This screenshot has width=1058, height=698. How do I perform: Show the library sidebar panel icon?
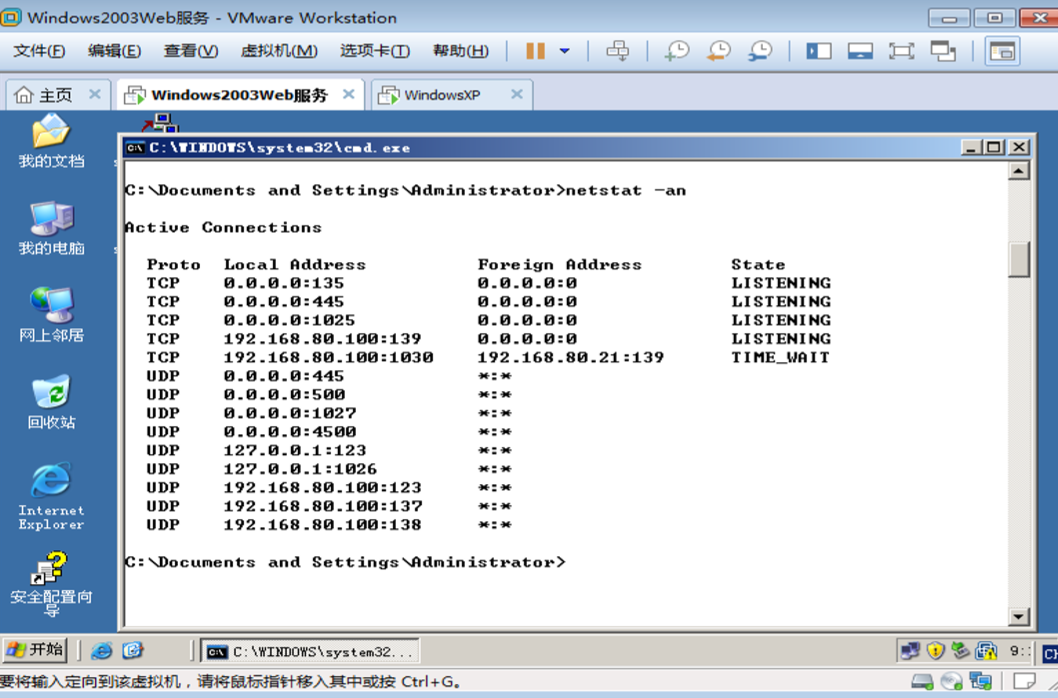(818, 51)
